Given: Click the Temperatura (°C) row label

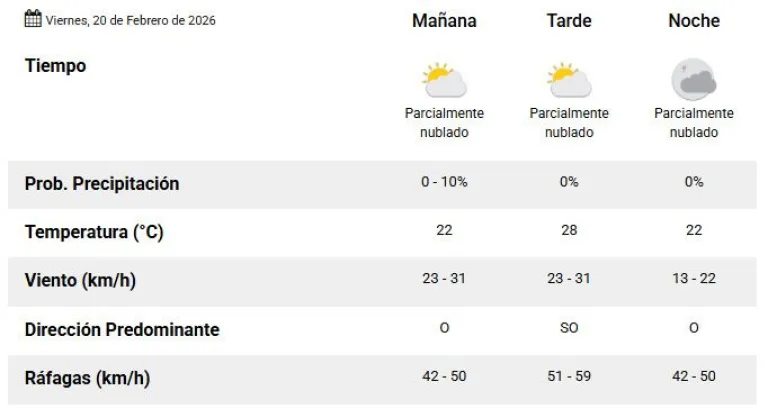Looking at the screenshot, I should pyautogui.click(x=93, y=232).
